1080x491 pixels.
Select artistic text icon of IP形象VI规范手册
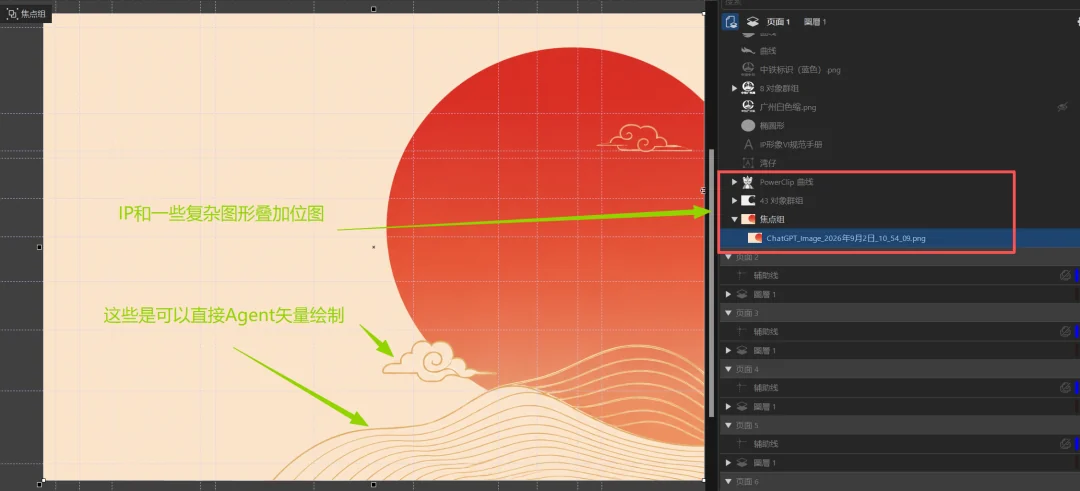(x=748, y=145)
